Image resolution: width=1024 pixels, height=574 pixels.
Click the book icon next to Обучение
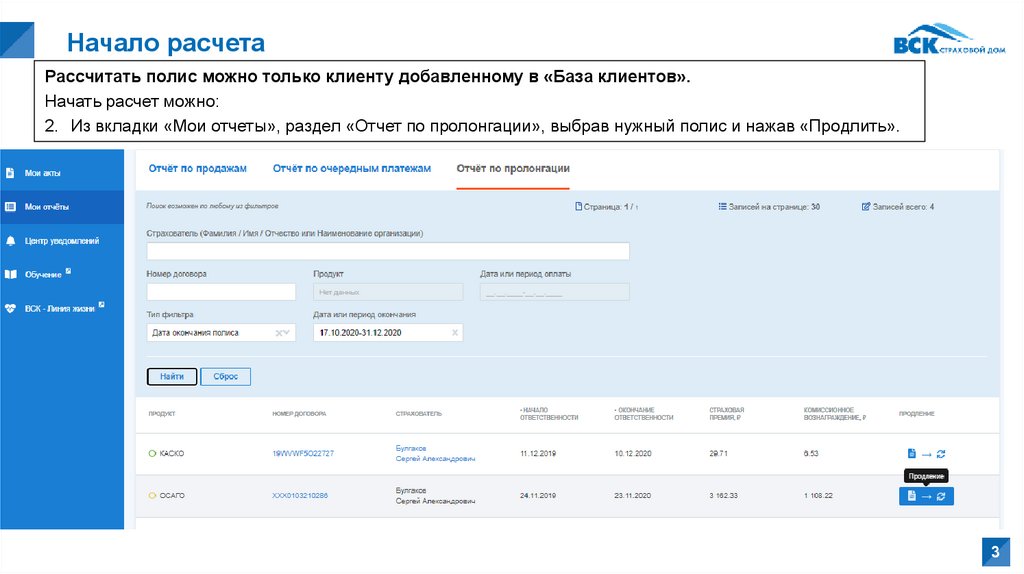coord(11,274)
